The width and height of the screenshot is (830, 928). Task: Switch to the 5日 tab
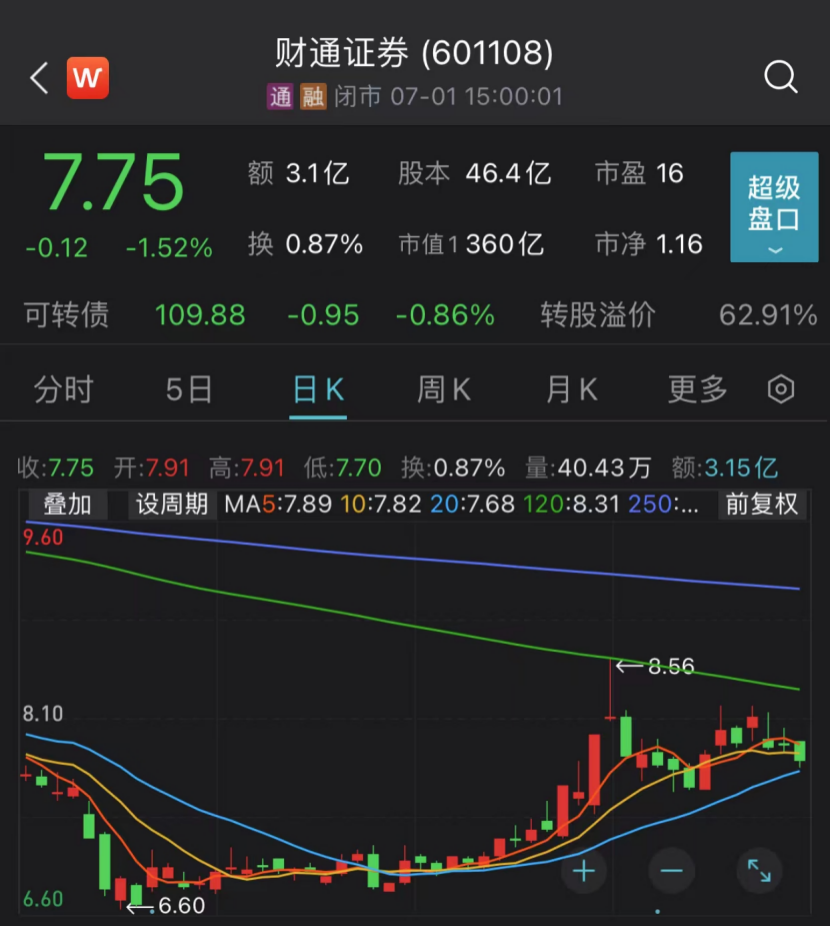(x=188, y=390)
